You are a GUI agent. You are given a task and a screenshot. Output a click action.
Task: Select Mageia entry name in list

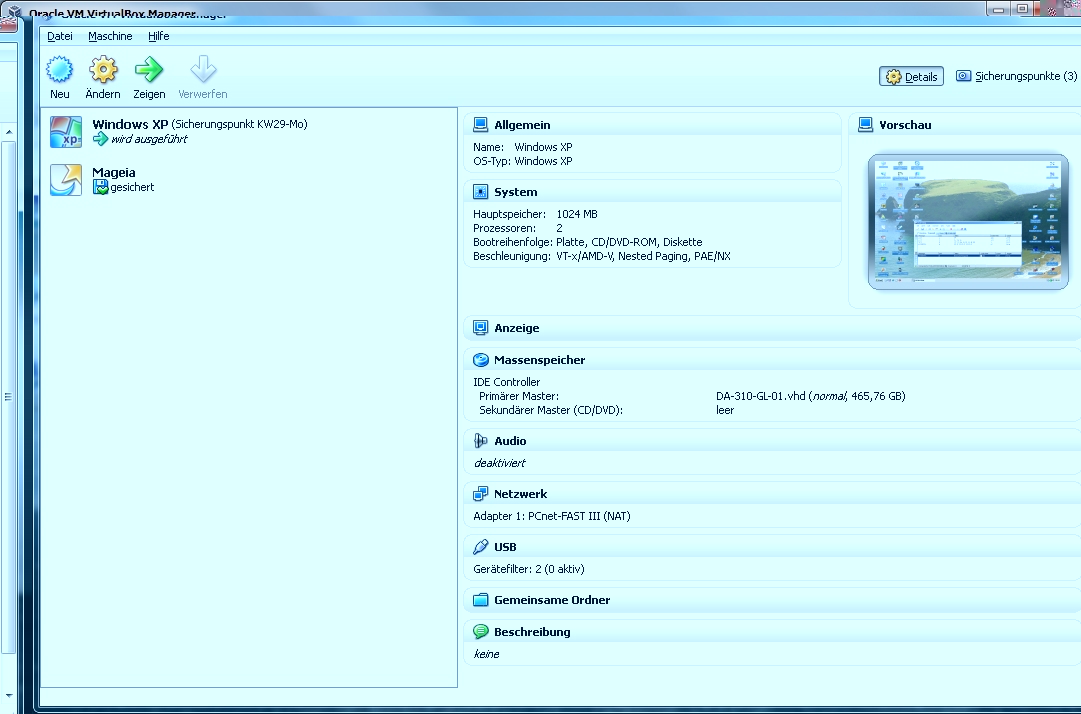tap(114, 172)
